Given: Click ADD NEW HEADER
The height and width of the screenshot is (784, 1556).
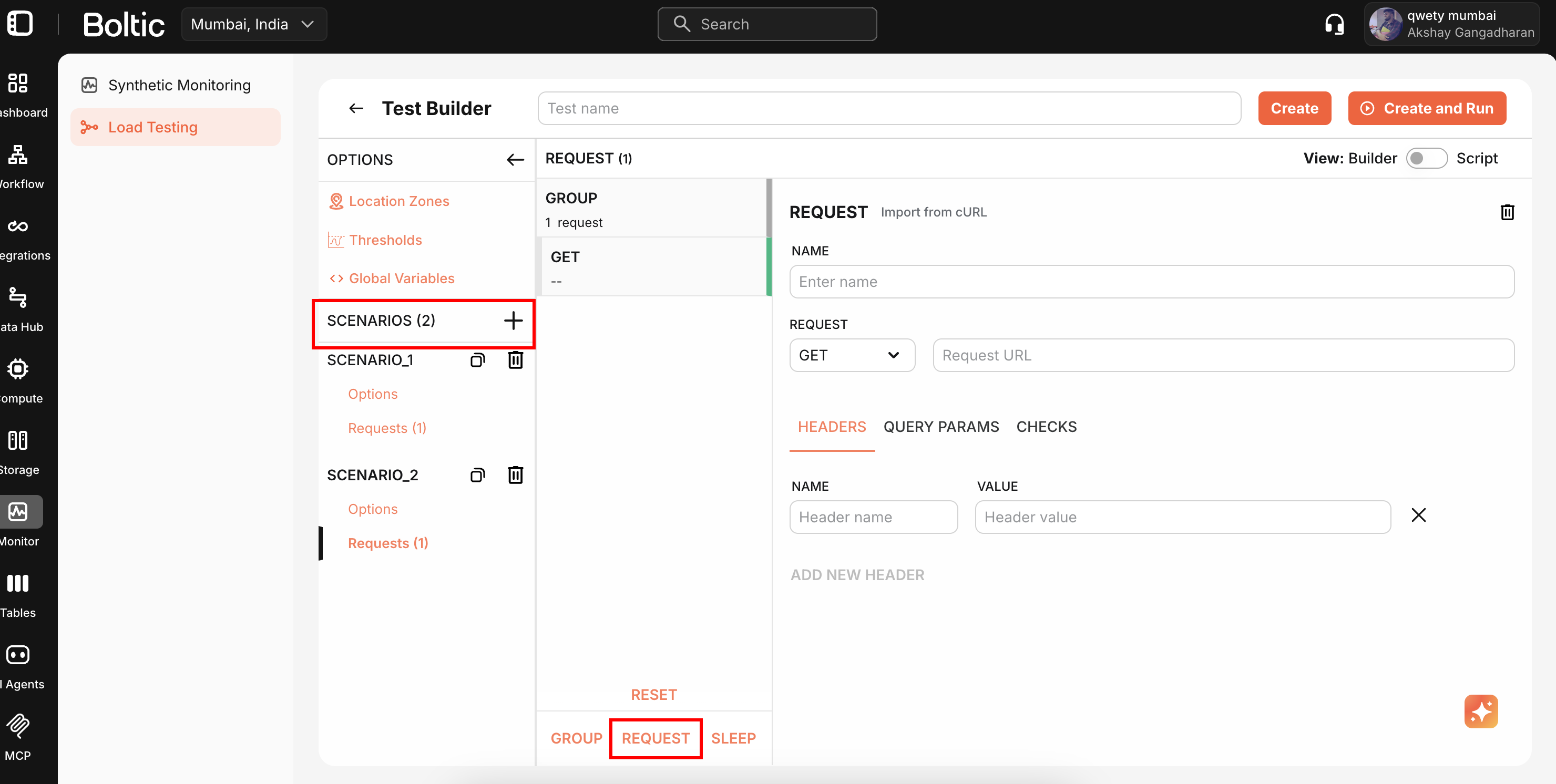Looking at the screenshot, I should [857, 574].
